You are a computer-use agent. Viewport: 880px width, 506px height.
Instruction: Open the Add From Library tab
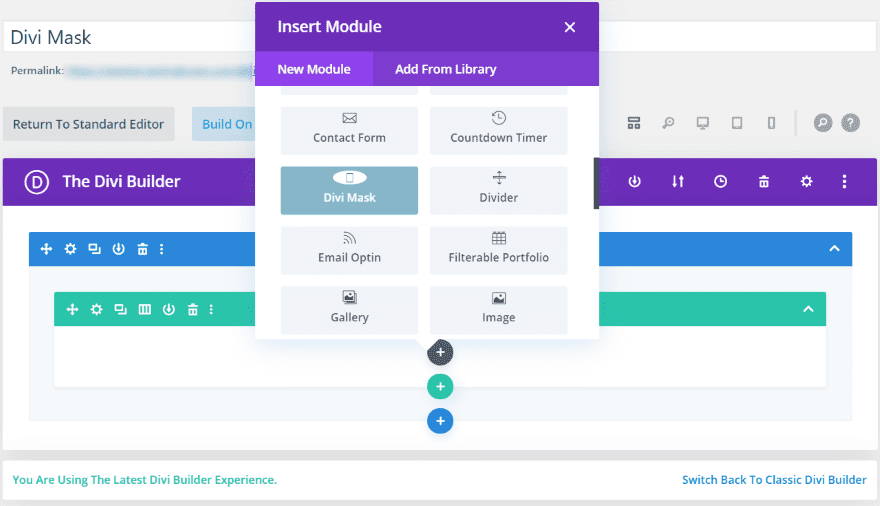coord(446,69)
